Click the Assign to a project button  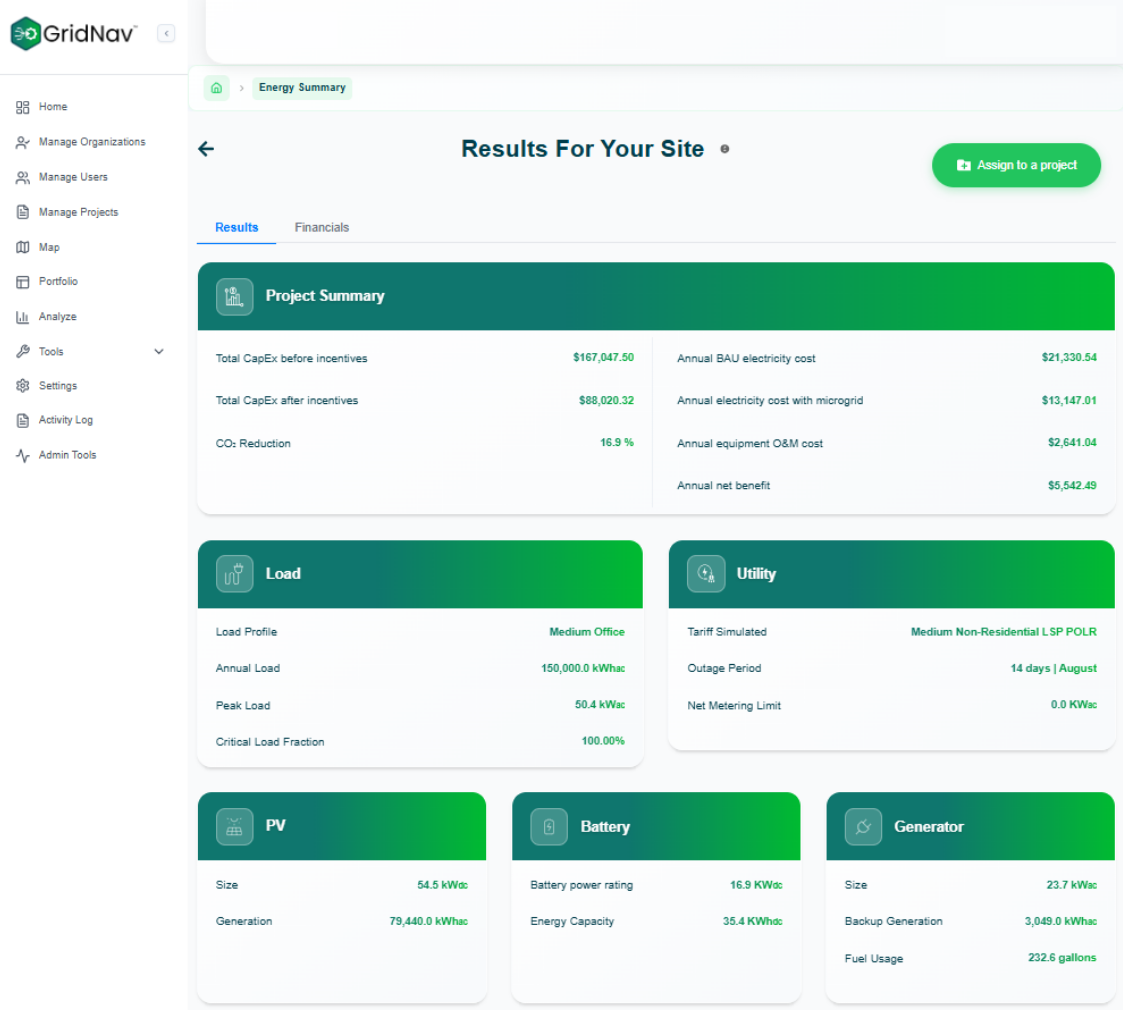[1016, 165]
